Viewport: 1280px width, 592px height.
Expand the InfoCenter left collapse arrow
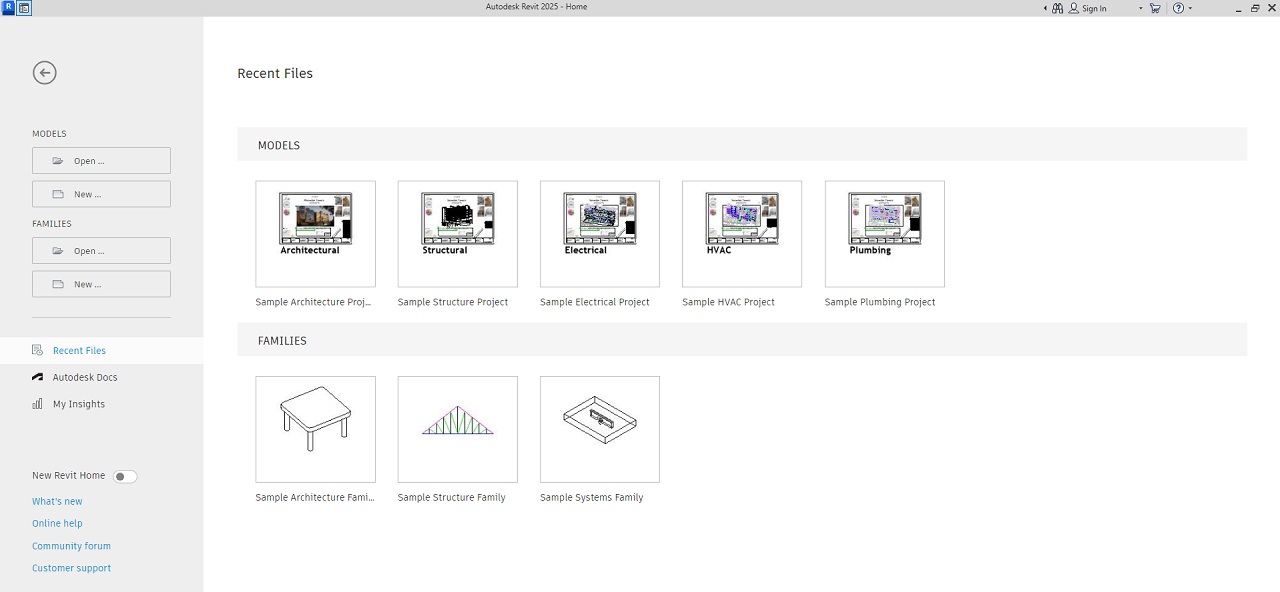click(x=1045, y=8)
